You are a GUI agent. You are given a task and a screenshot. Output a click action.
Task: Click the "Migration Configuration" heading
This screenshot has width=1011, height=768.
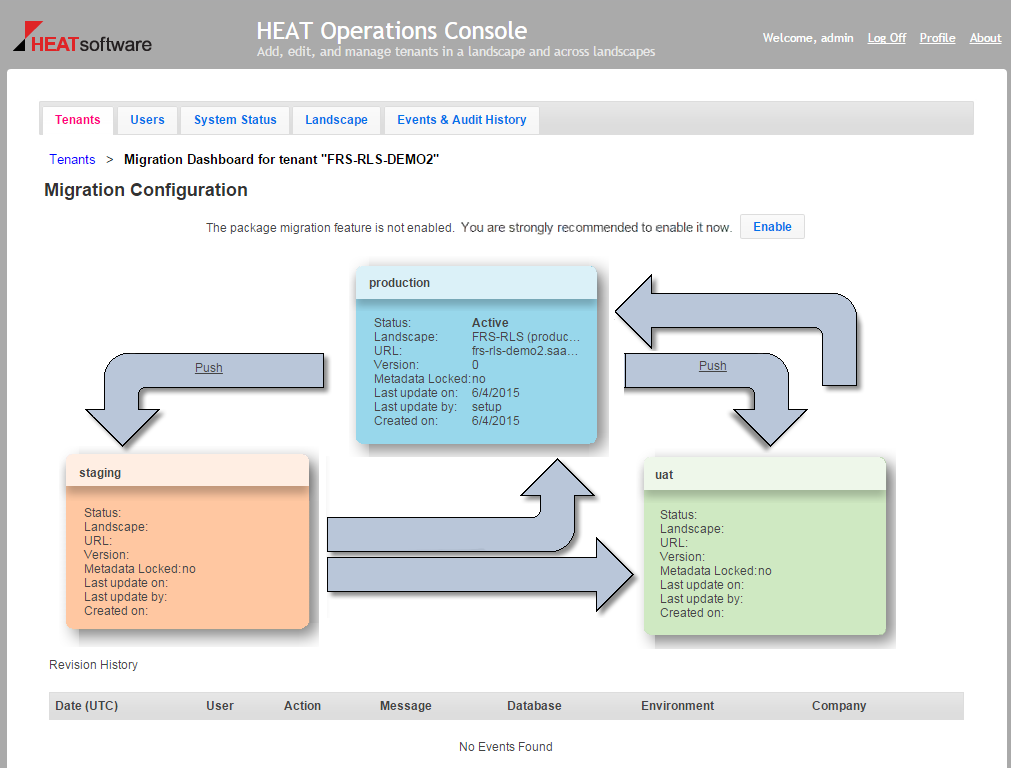click(146, 190)
